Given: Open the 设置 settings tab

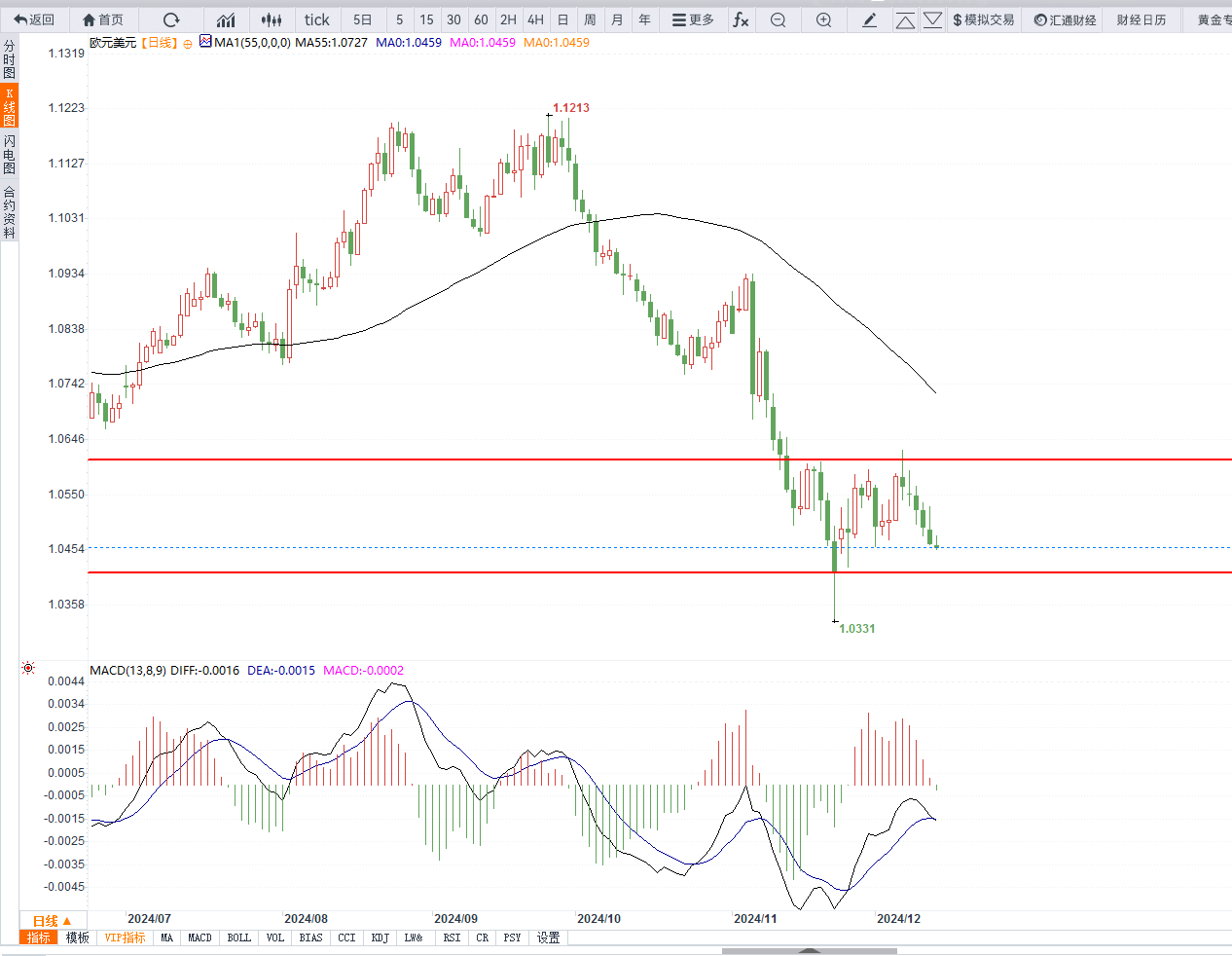Looking at the screenshot, I should 549,938.
